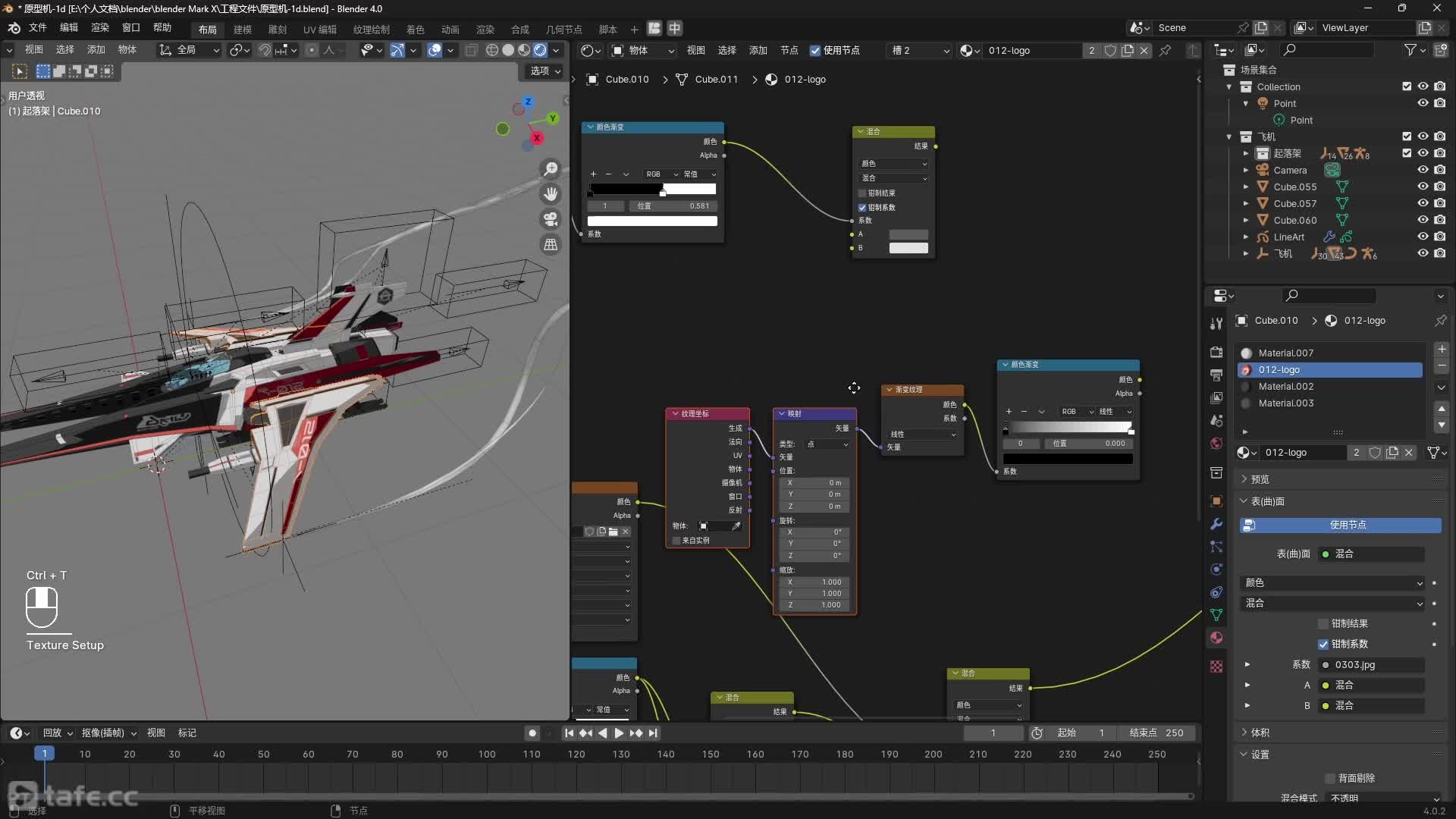Image resolution: width=1456 pixels, height=819 pixels.
Task: Select rendered viewport shading
Action: [x=540, y=50]
